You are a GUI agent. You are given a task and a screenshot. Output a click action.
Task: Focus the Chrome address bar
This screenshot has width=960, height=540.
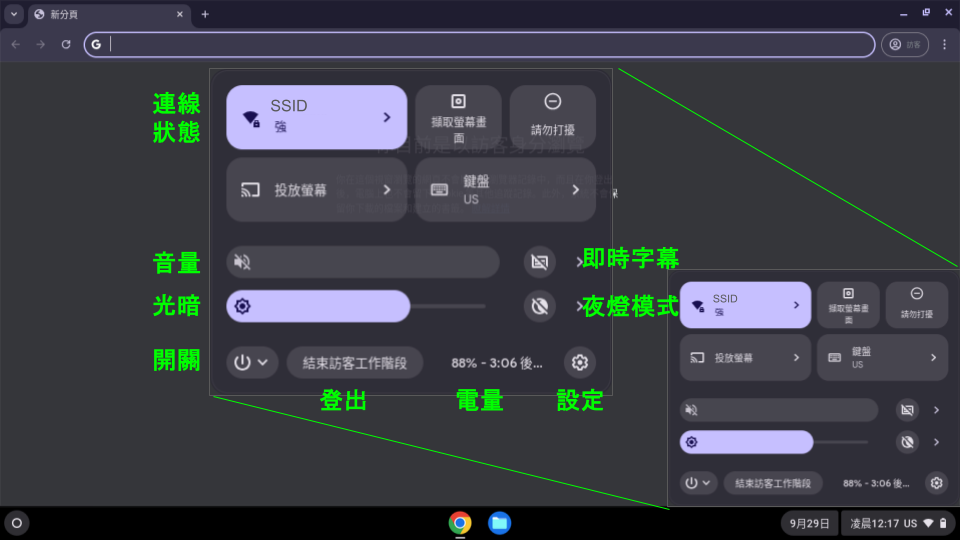point(479,44)
